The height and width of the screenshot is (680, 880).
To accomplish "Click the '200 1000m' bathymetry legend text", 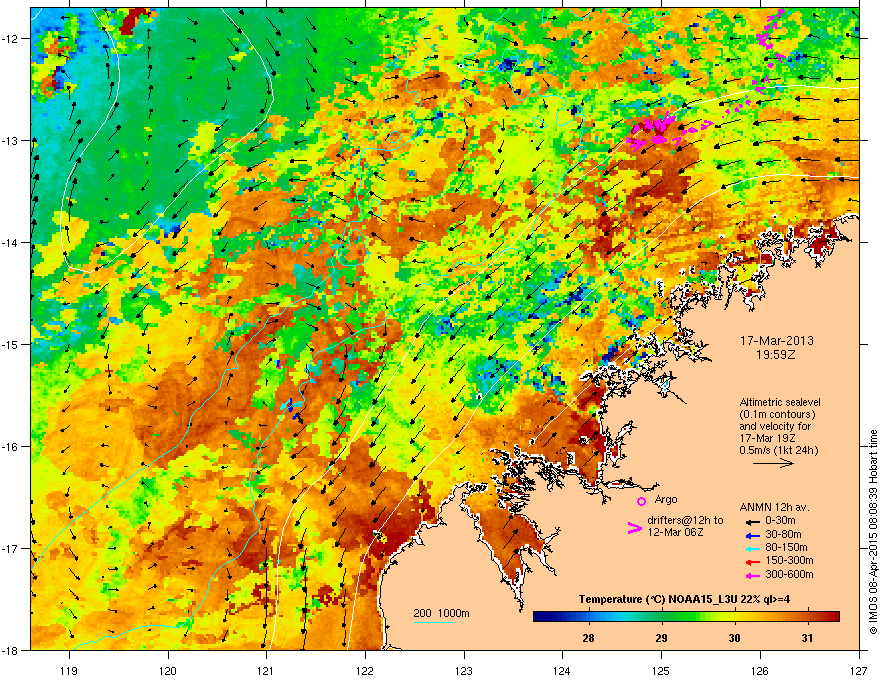I will pyautogui.click(x=442, y=613).
